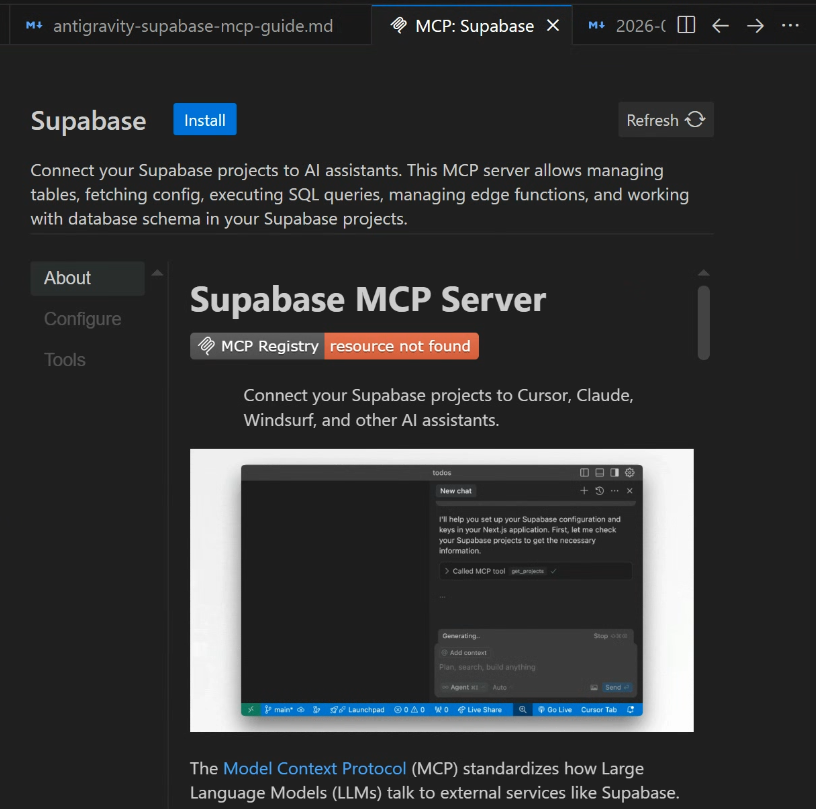Click the sidebar scroll-up arrow next to About
Image resolution: width=816 pixels, height=809 pixels.
pyautogui.click(x=157, y=273)
